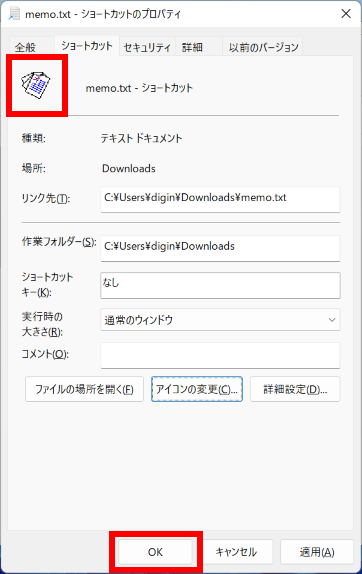This screenshot has width=362, height=574.
Task: Click the 場所: label
Action: pos(34,168)
